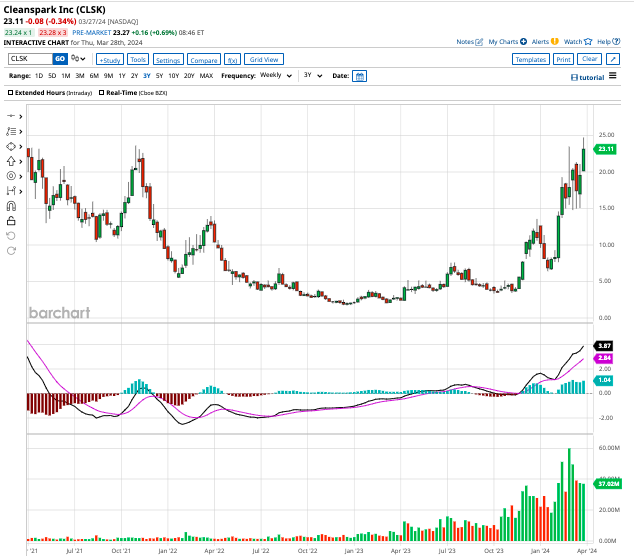This screenshot has width=634, height=560.
Task: Expand the arrow marker submenu arrow
Action: [x=21, y=161]
